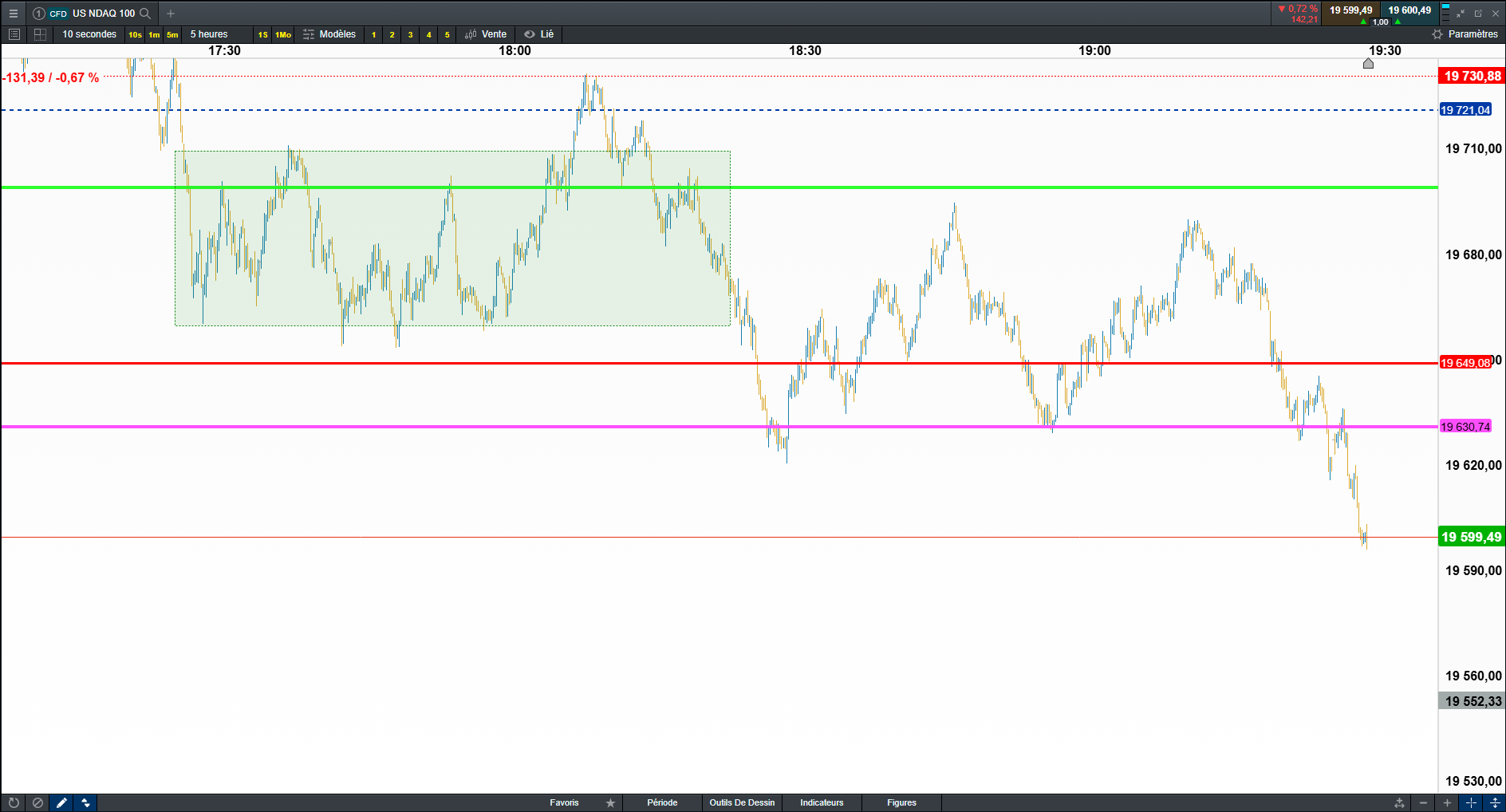Toggle the vertical auto-scale button at bottom-right
Screen dimensions: 1506x812
tap(1495, 803)
